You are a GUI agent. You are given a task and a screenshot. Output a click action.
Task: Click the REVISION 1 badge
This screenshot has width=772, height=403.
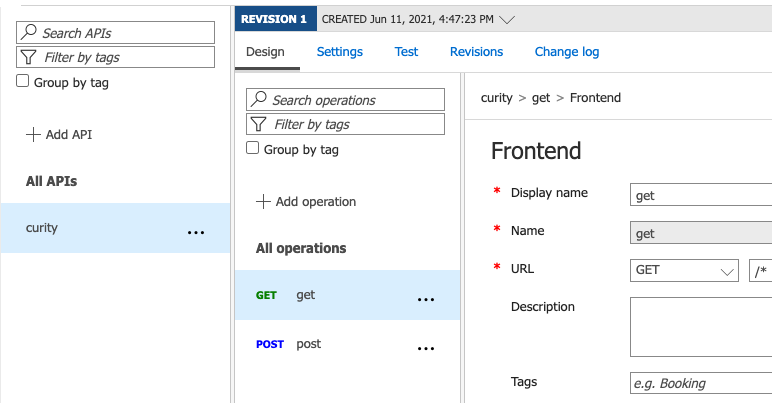[276, 19]
